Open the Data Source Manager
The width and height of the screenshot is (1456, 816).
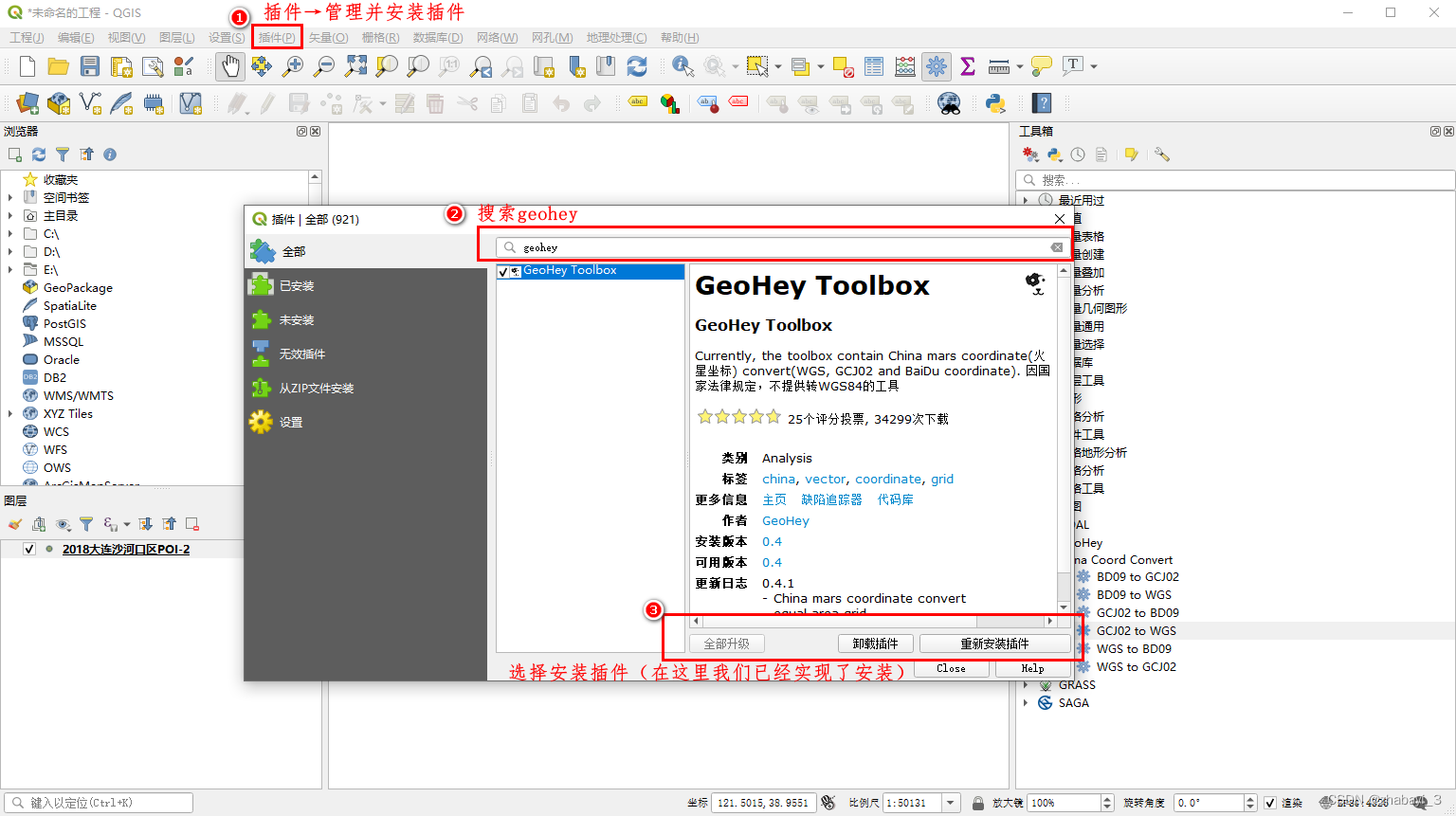coord(26,103)
